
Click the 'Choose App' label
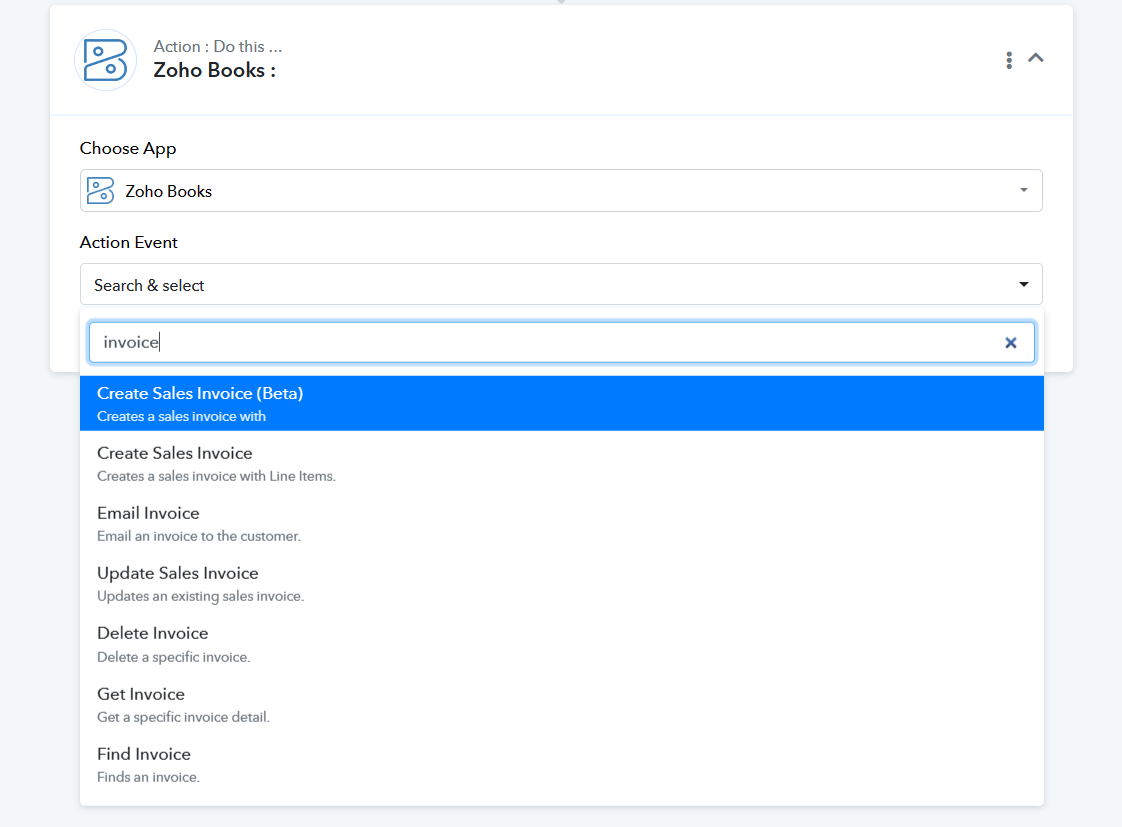tap(128, 148)
